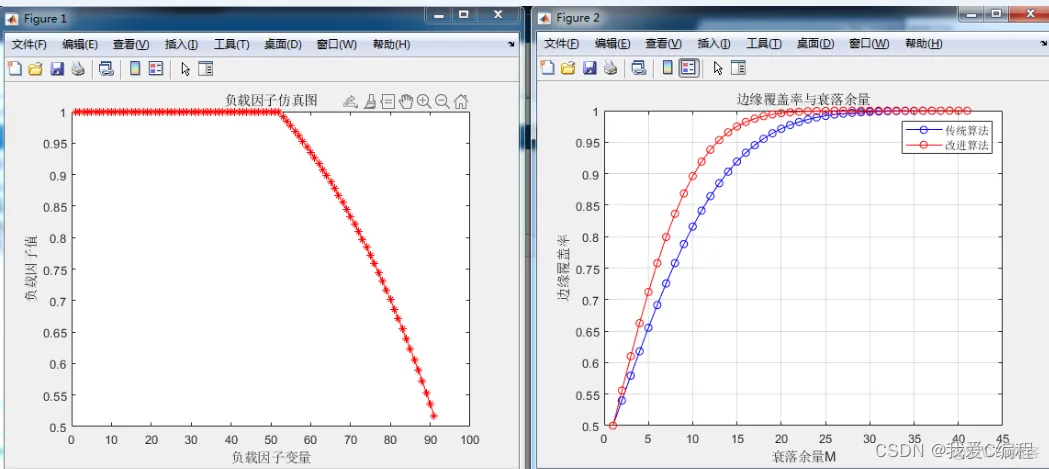Viewport: 1049px width, 469px height.
Task: Toggle legend button off in Figure 2
Action: coord(688,68)
